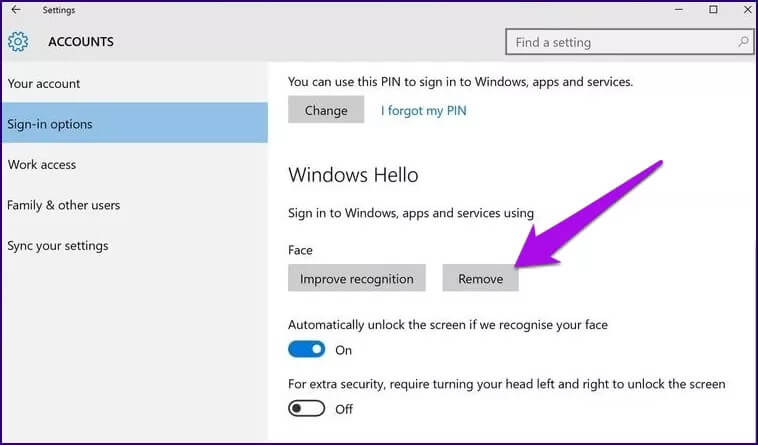Focus the Find a setting search box
The height and width of the screenshot is (445, 758).
[629, 42]
